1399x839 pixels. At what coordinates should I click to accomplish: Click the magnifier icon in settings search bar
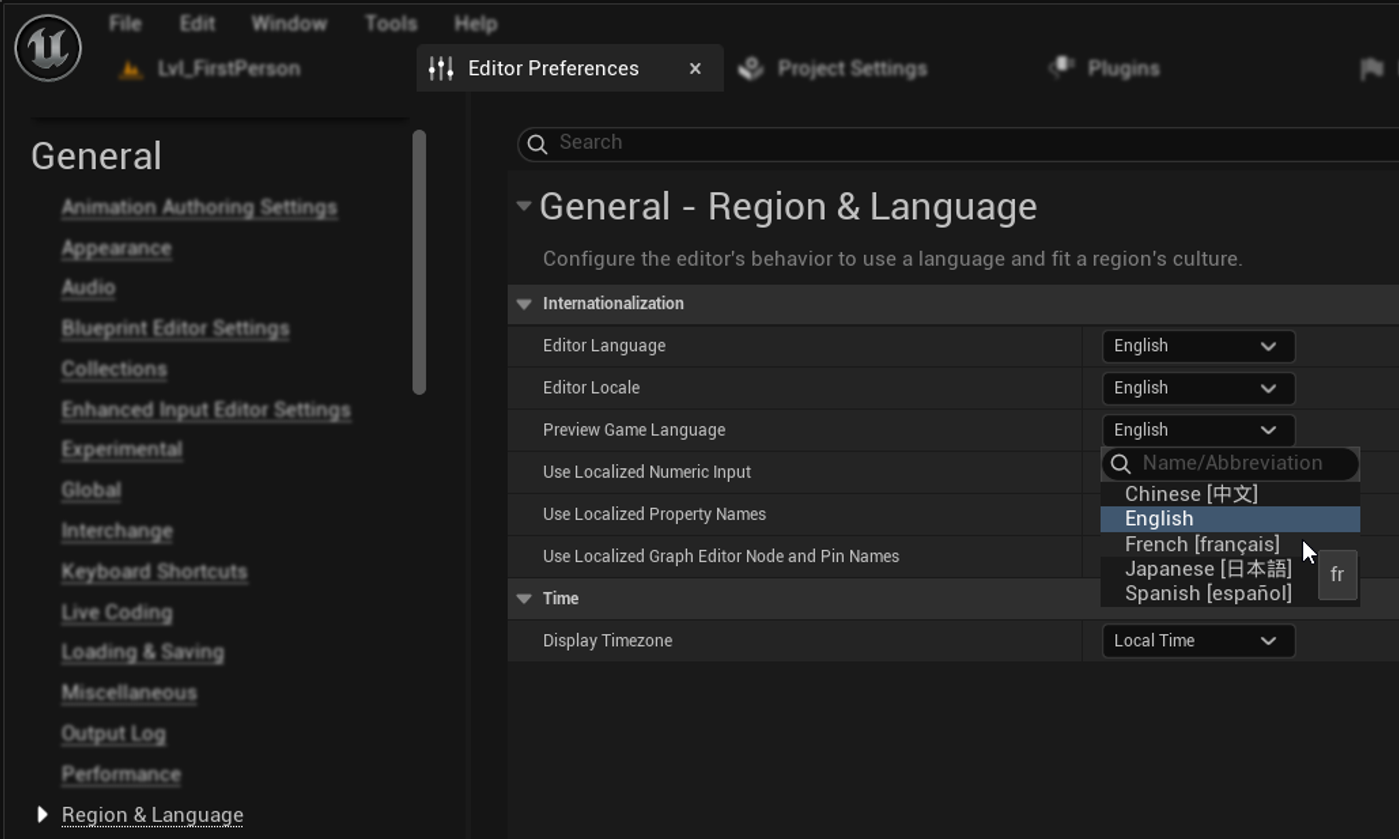tap(537, 144)
